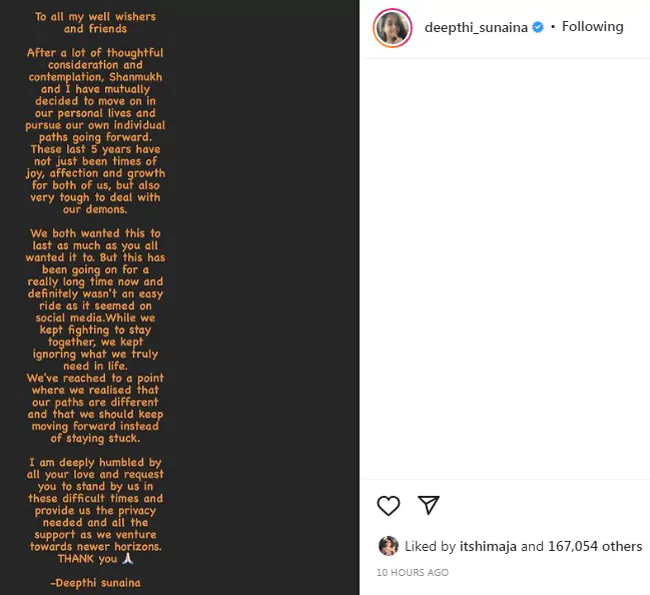Click the "Liked by" text label

coord(430,546)
